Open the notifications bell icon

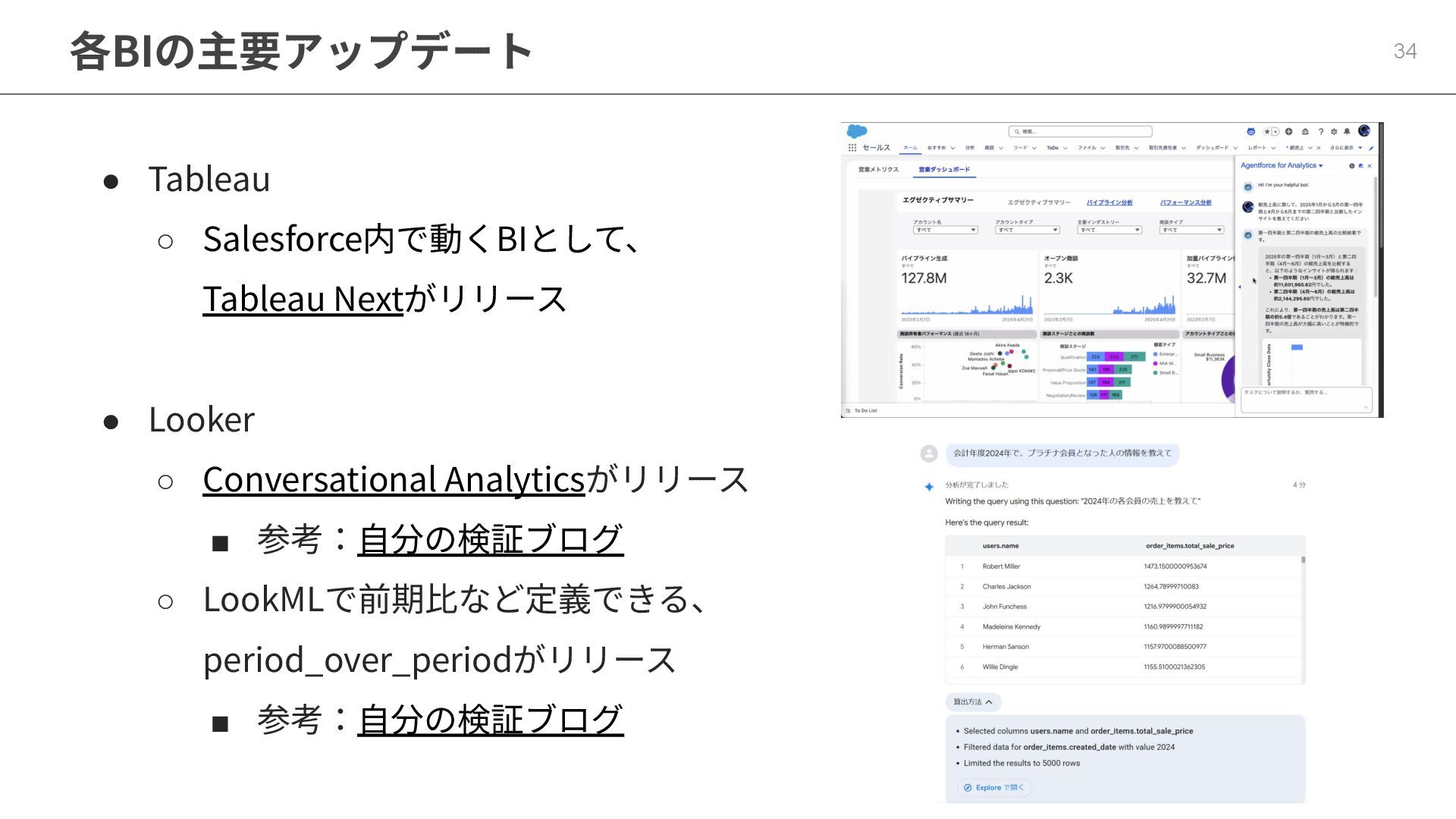pyautogui.click(x=1347, y=132)
